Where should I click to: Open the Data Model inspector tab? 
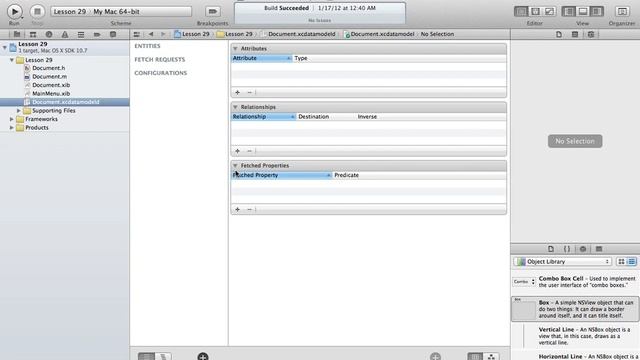[591, 34]
